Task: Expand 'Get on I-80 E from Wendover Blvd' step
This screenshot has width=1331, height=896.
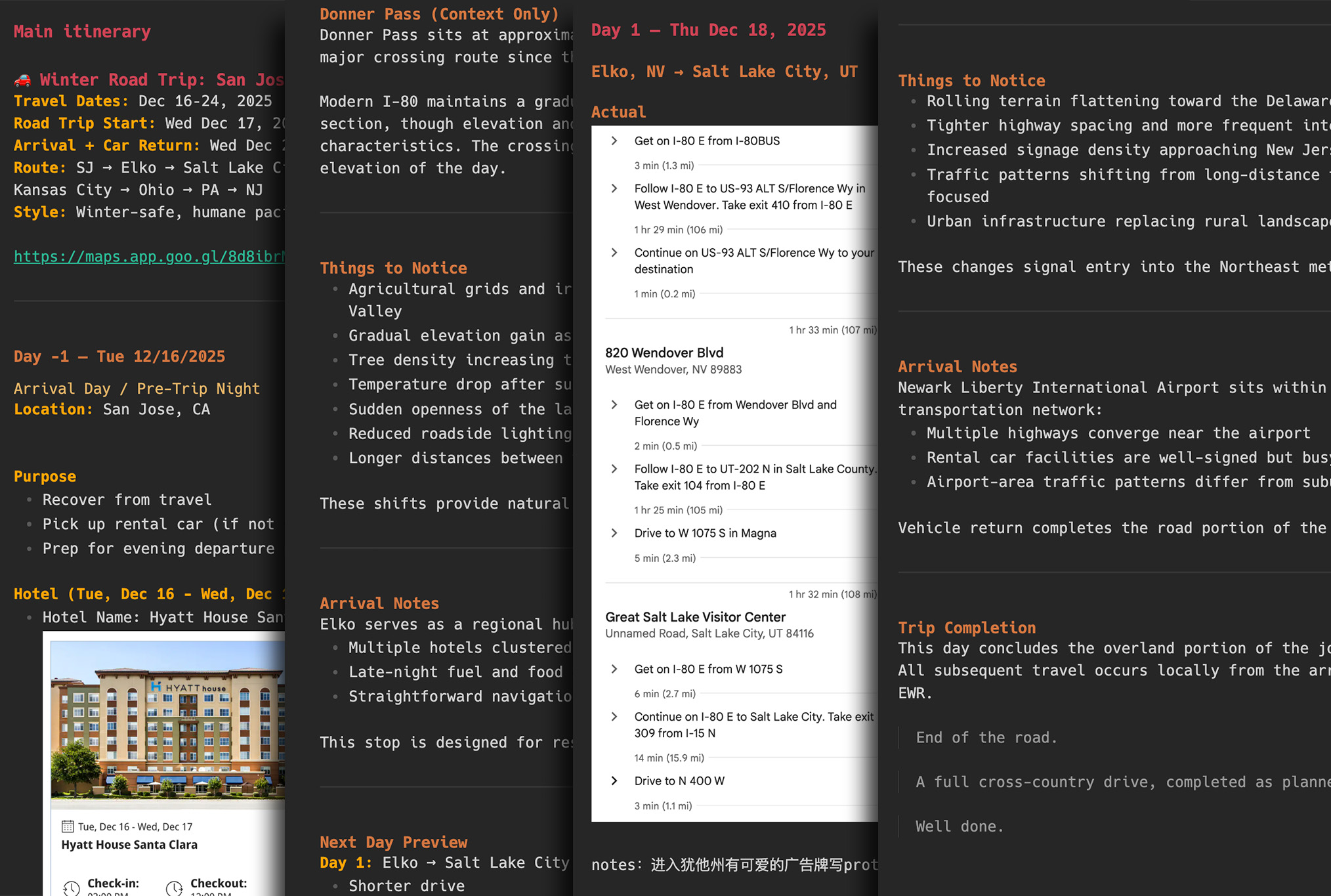Action: (x=614, y=405)
